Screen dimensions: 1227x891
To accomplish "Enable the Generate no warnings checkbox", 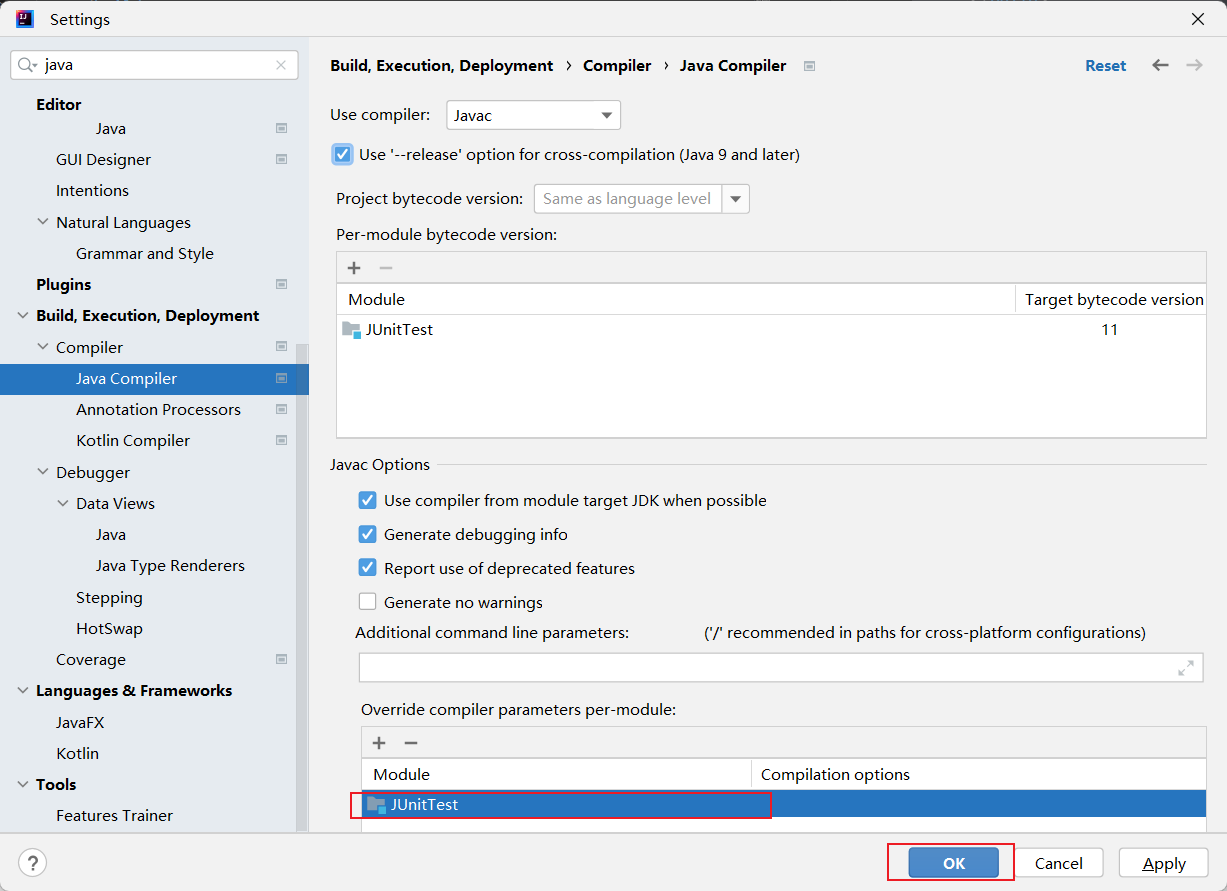I will 367,602.
